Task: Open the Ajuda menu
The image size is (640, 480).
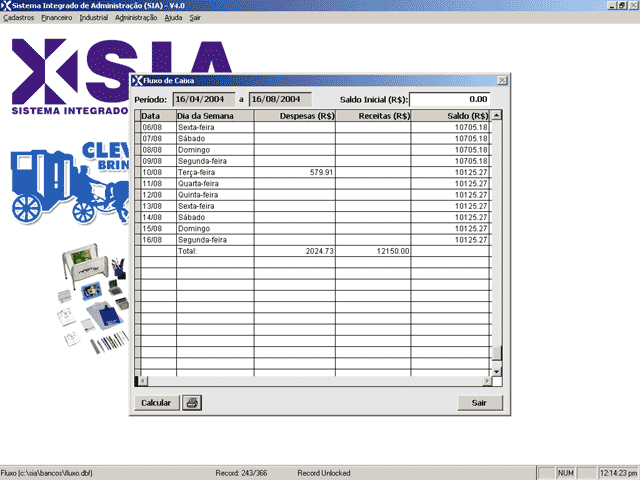Action: [x=173, y=18]
